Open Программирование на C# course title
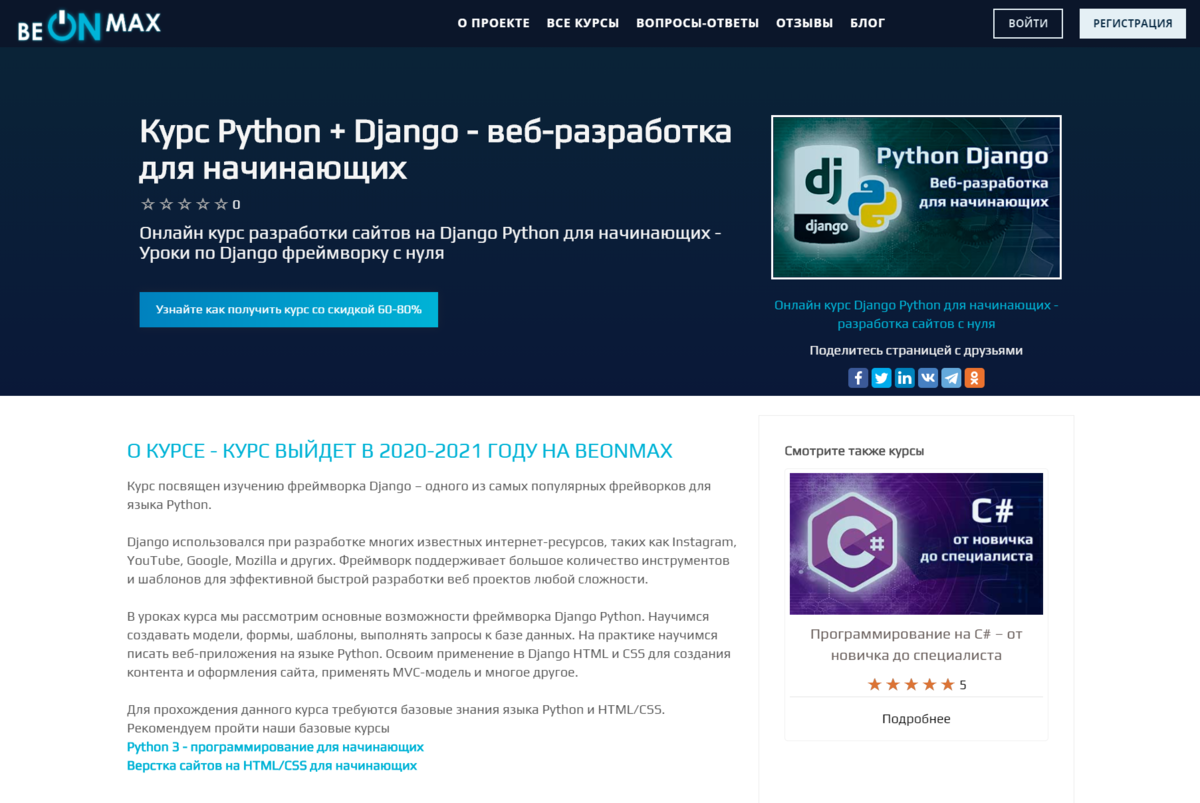This screenshot has width=1200, height=803. [x=916, y=645]
